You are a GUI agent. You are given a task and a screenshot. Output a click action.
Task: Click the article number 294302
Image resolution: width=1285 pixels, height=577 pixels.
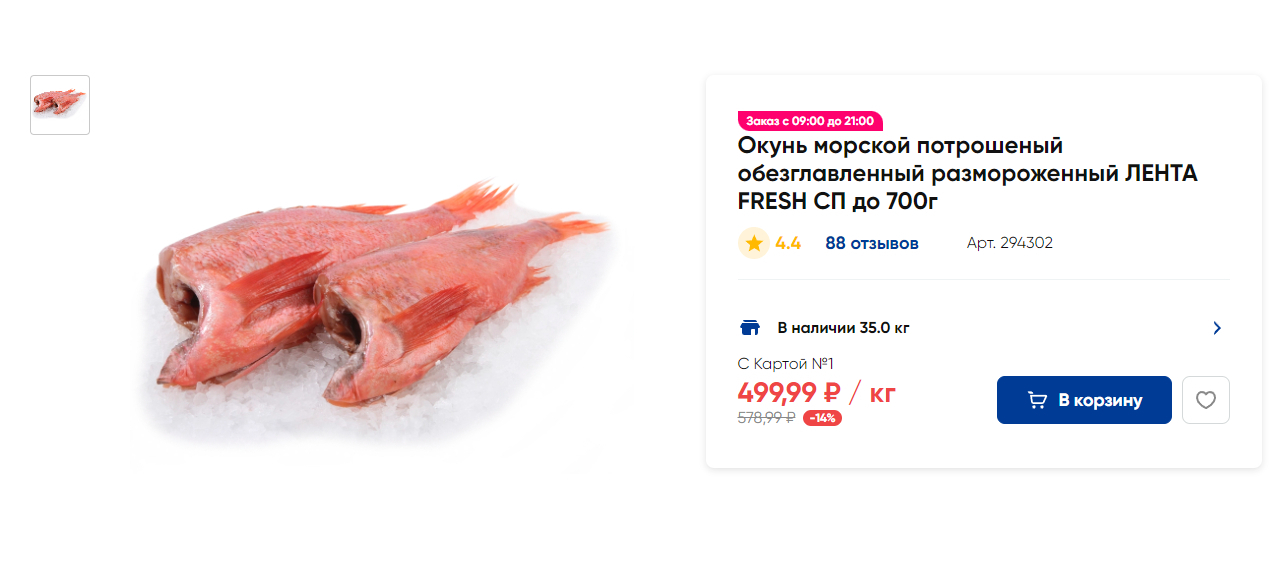[x=1010, y=243]
